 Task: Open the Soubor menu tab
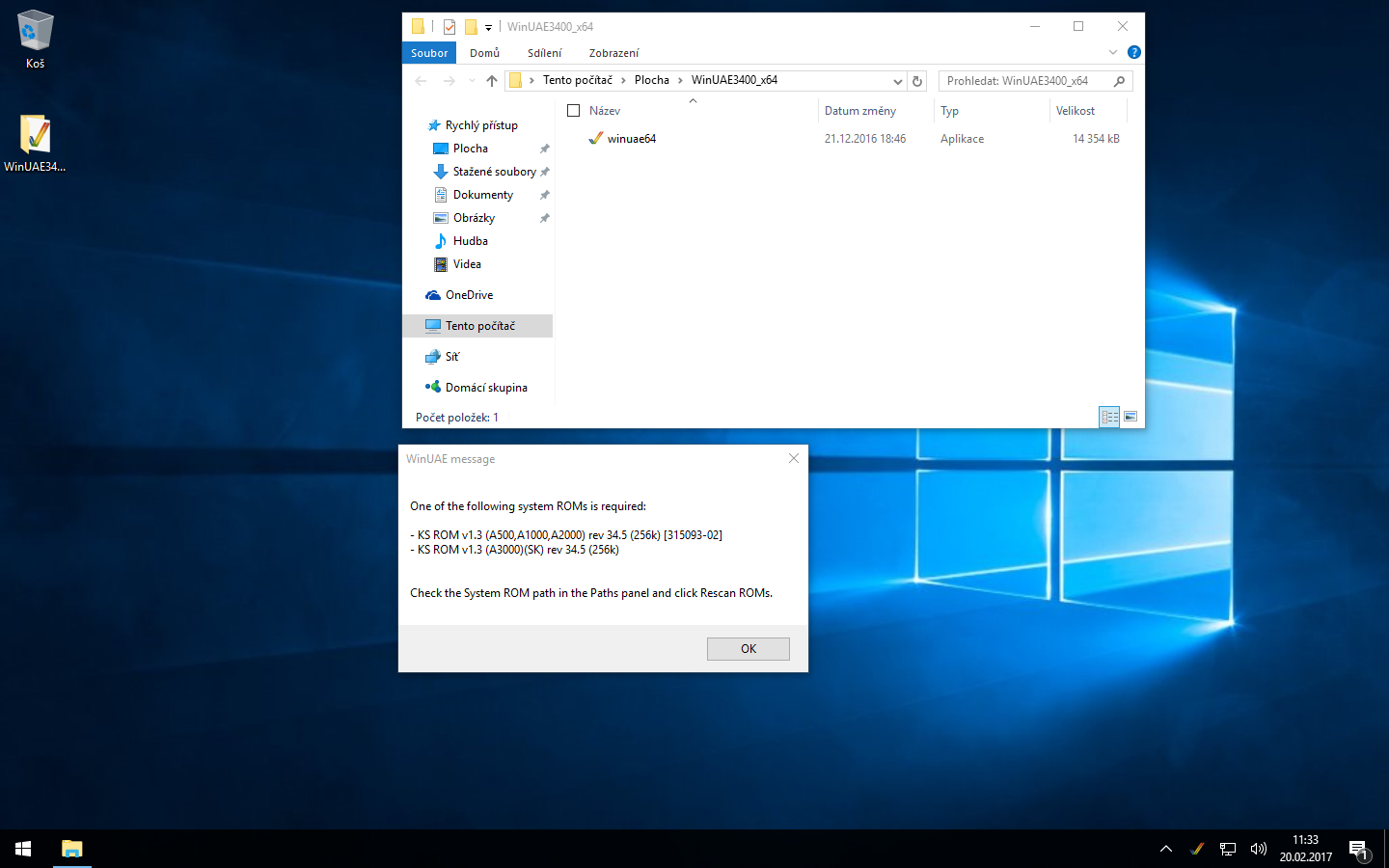(429, 53)
